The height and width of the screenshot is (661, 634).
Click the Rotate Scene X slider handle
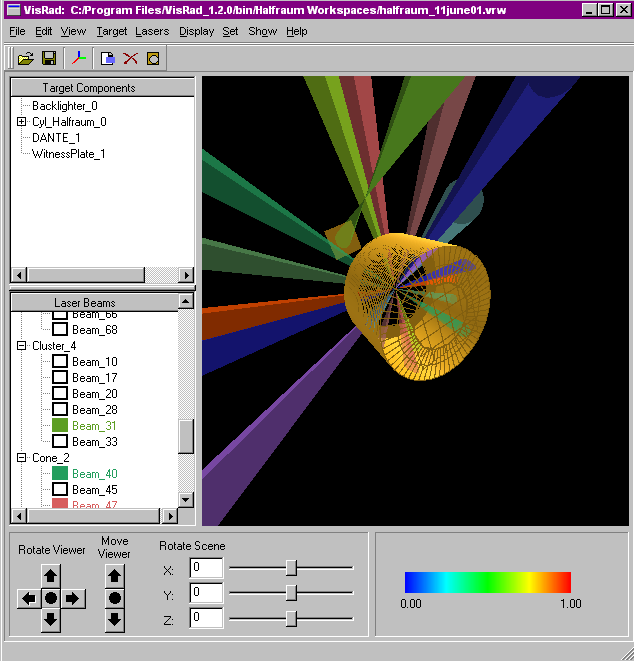pyautogui.click(x=291, y=568)
